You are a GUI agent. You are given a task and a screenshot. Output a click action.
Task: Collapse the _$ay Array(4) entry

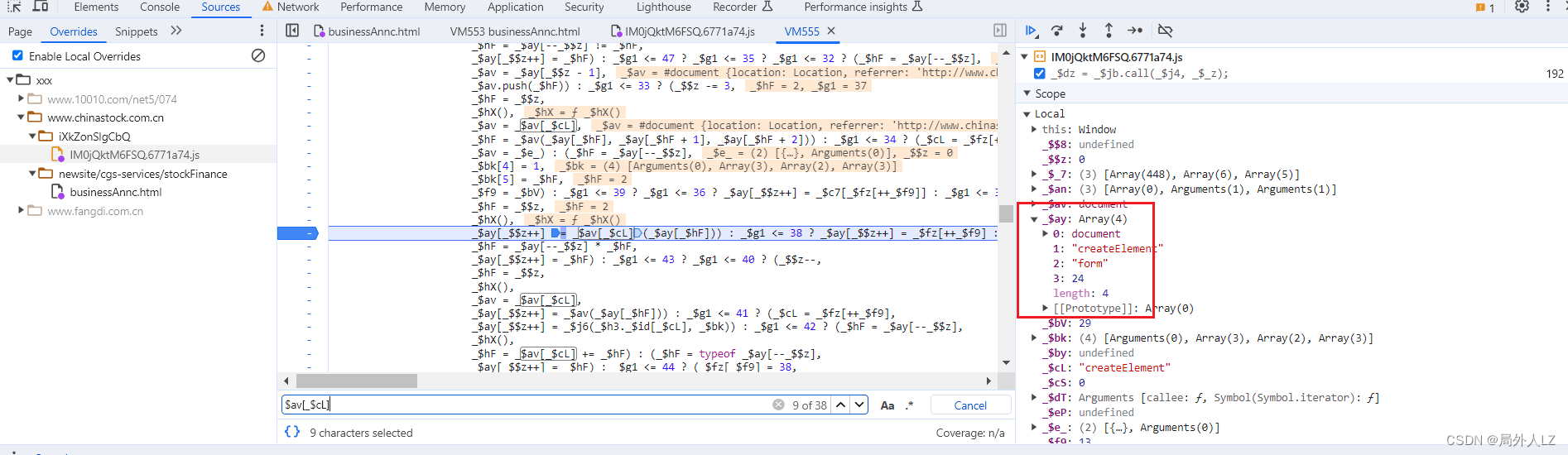click(x=1034, y=219)
